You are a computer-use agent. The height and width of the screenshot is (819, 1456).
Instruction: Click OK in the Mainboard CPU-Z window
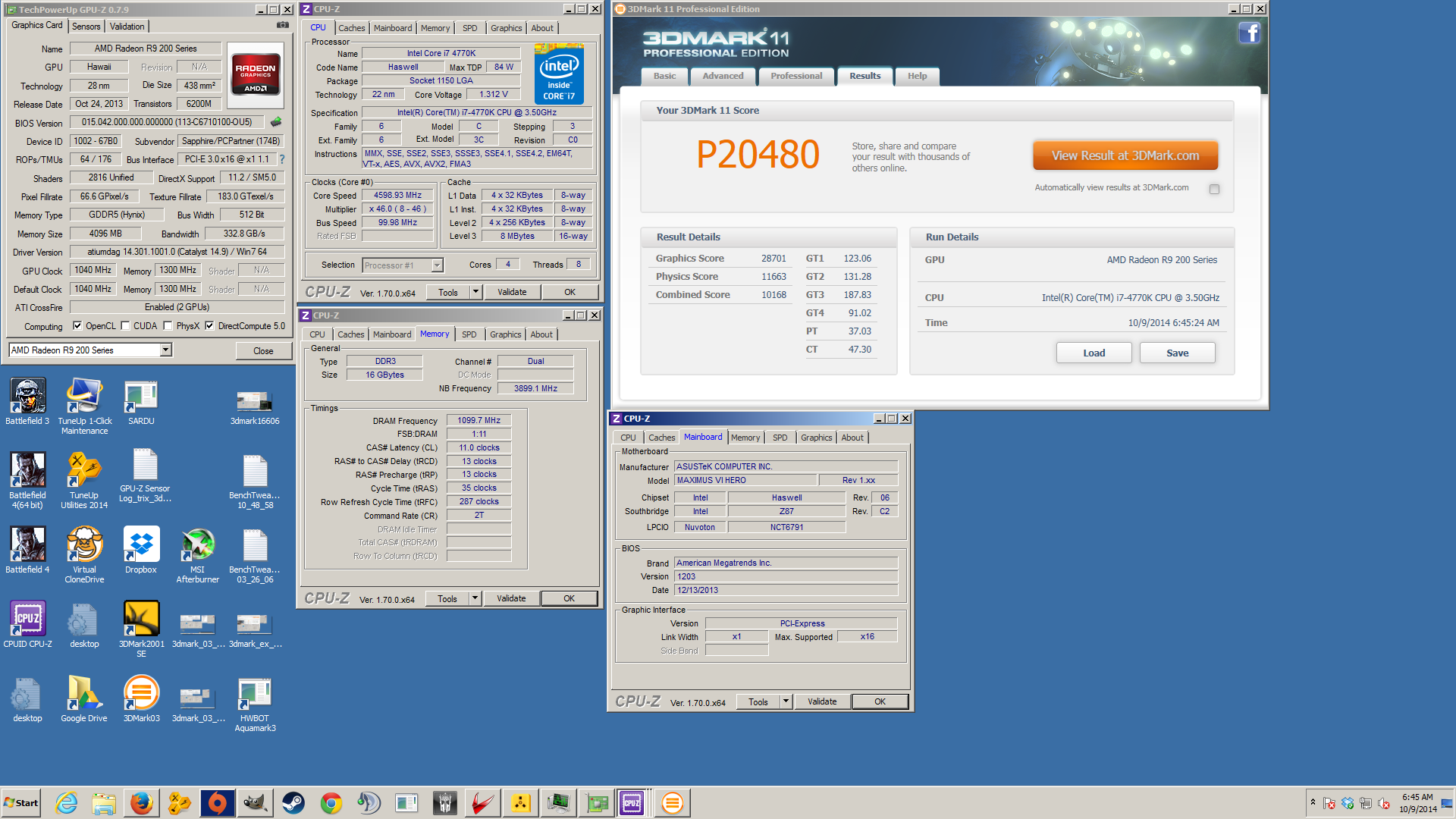point(880,701)
